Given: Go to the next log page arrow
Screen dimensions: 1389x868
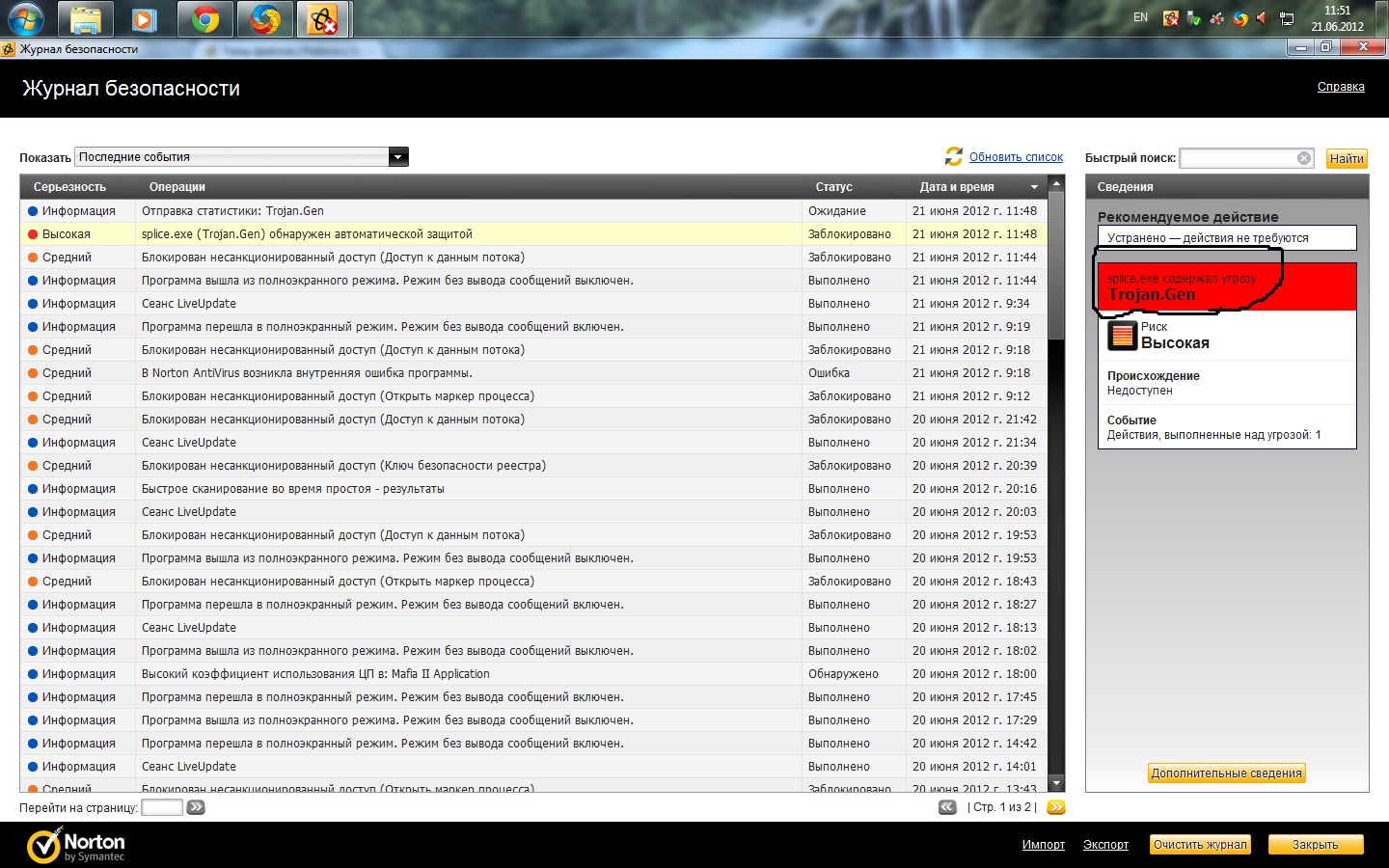Looking at the screenshot, I should (x=1056, y=807).
